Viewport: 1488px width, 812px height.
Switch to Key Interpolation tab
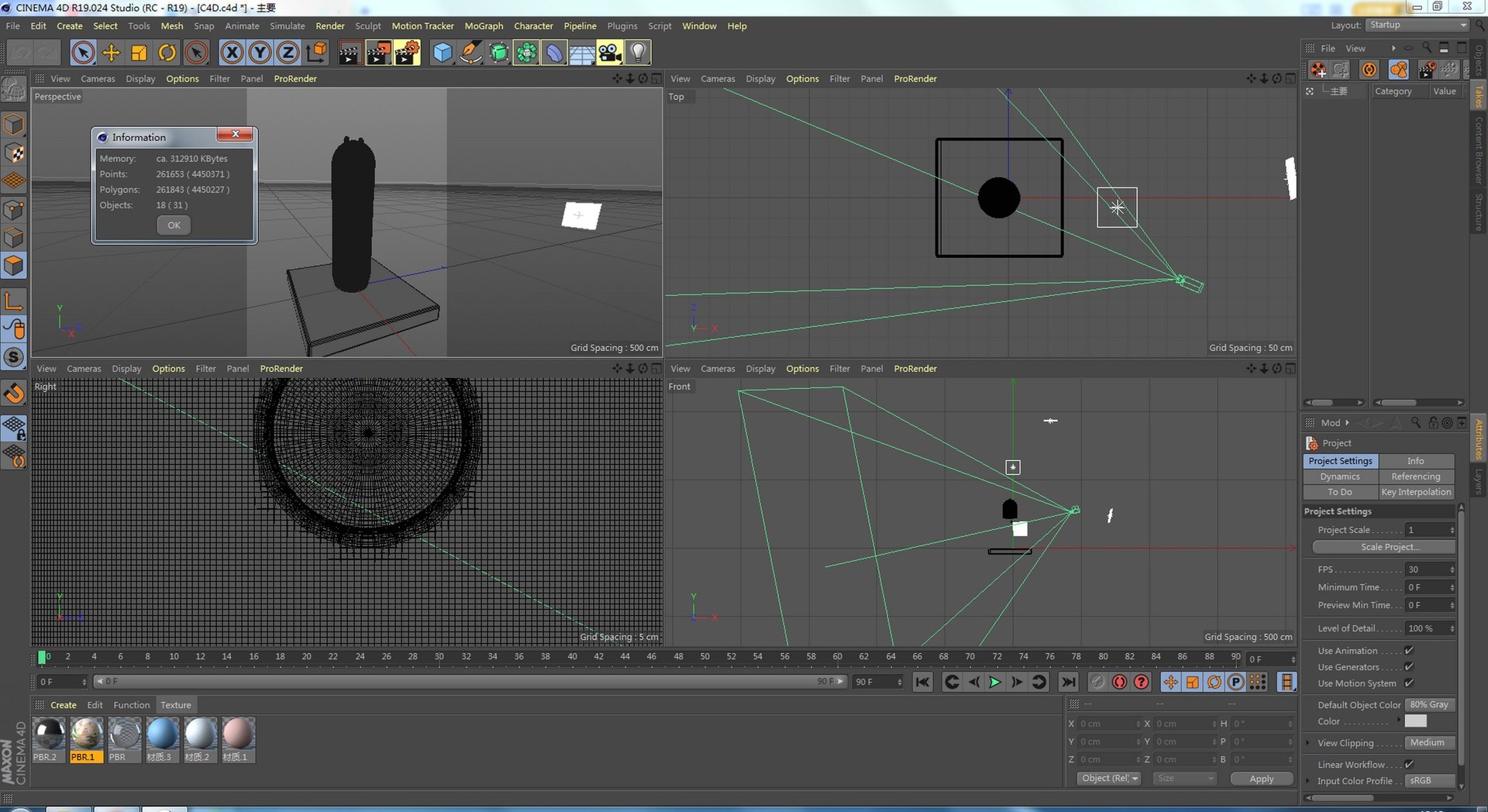1416,492
